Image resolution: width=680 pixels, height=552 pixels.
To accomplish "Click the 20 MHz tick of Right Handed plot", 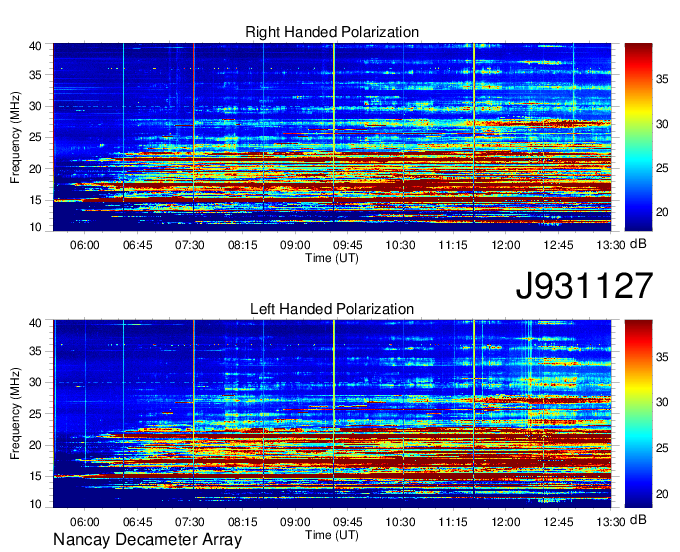I will pos(35,169).
